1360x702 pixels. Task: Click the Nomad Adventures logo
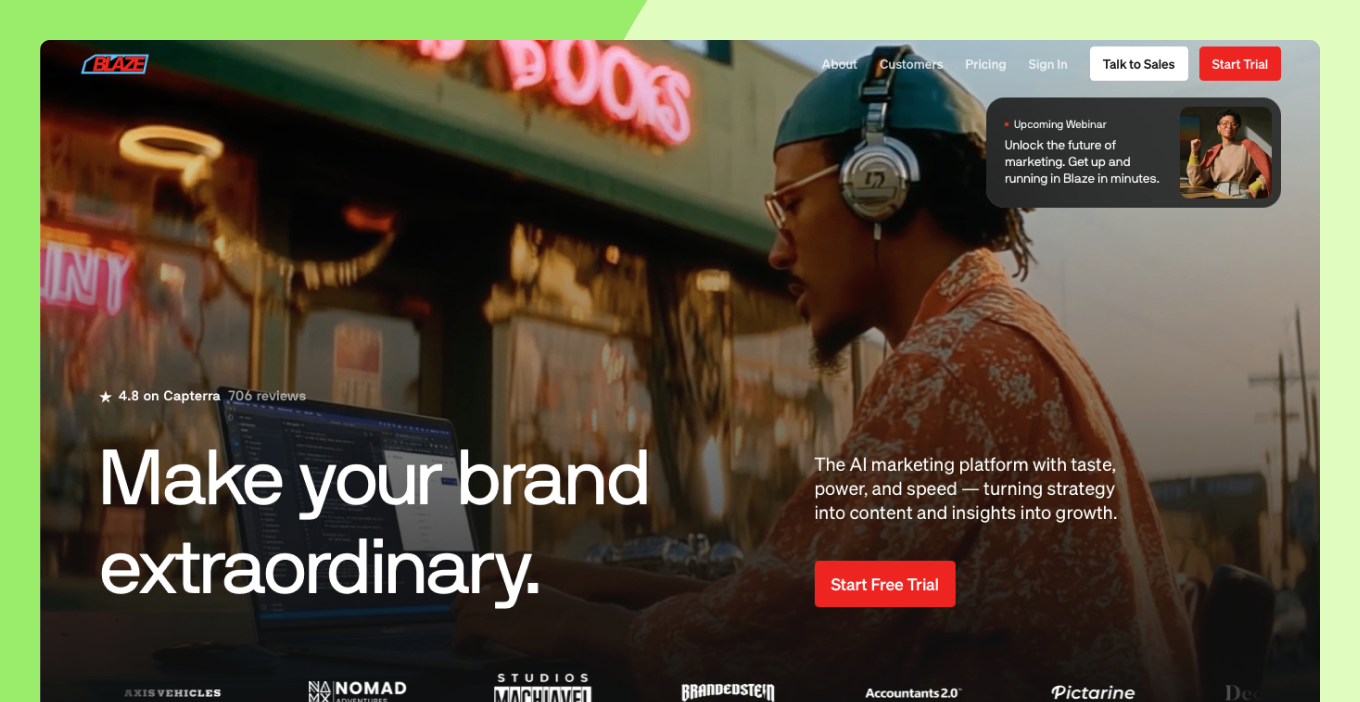[357, 690]
